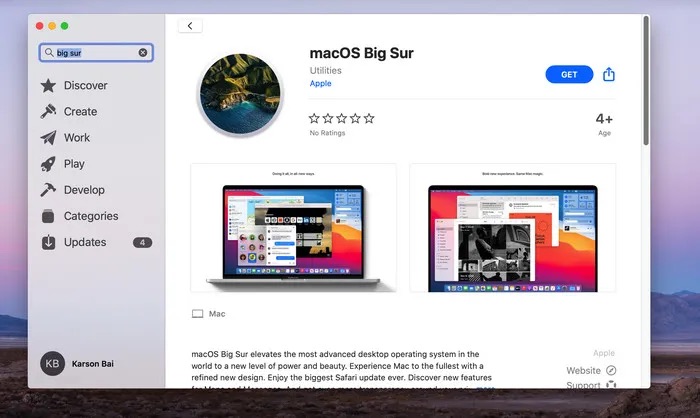
Task: Share macOS Big Sur via share icon
Action: pos(609,75)
